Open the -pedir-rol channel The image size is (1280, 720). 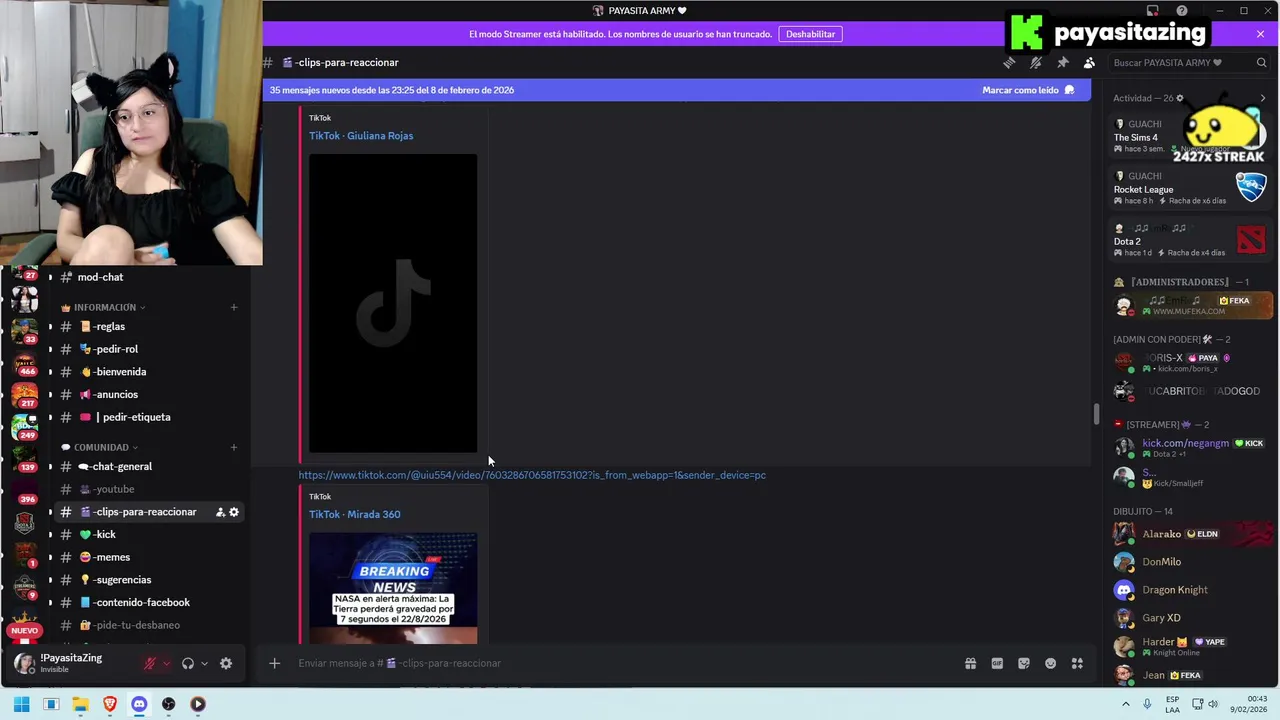[146, 349]
